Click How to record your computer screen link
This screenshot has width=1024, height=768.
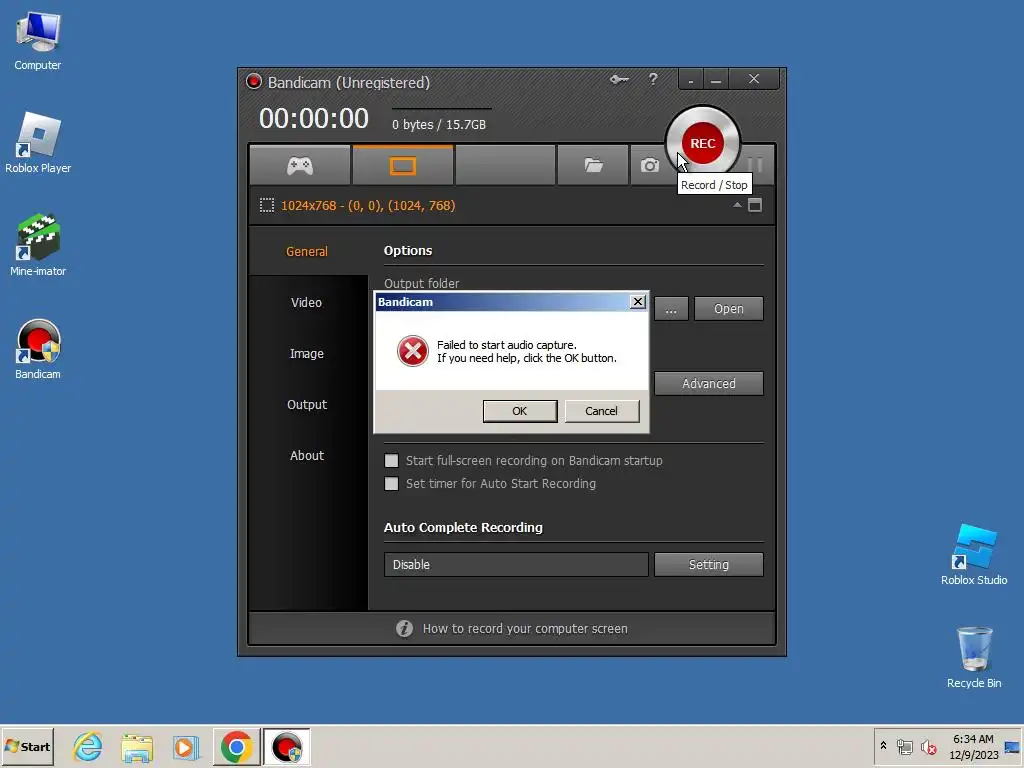tap(524, 628)
